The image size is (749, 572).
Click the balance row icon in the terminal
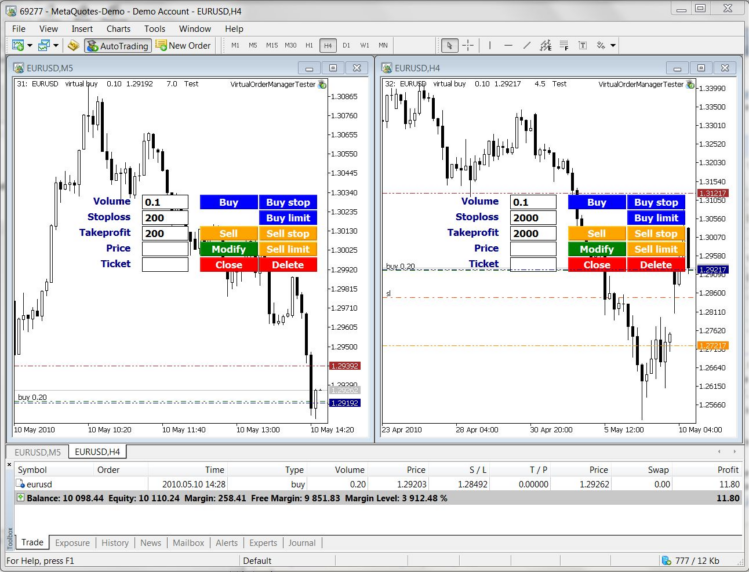(21, 498)
